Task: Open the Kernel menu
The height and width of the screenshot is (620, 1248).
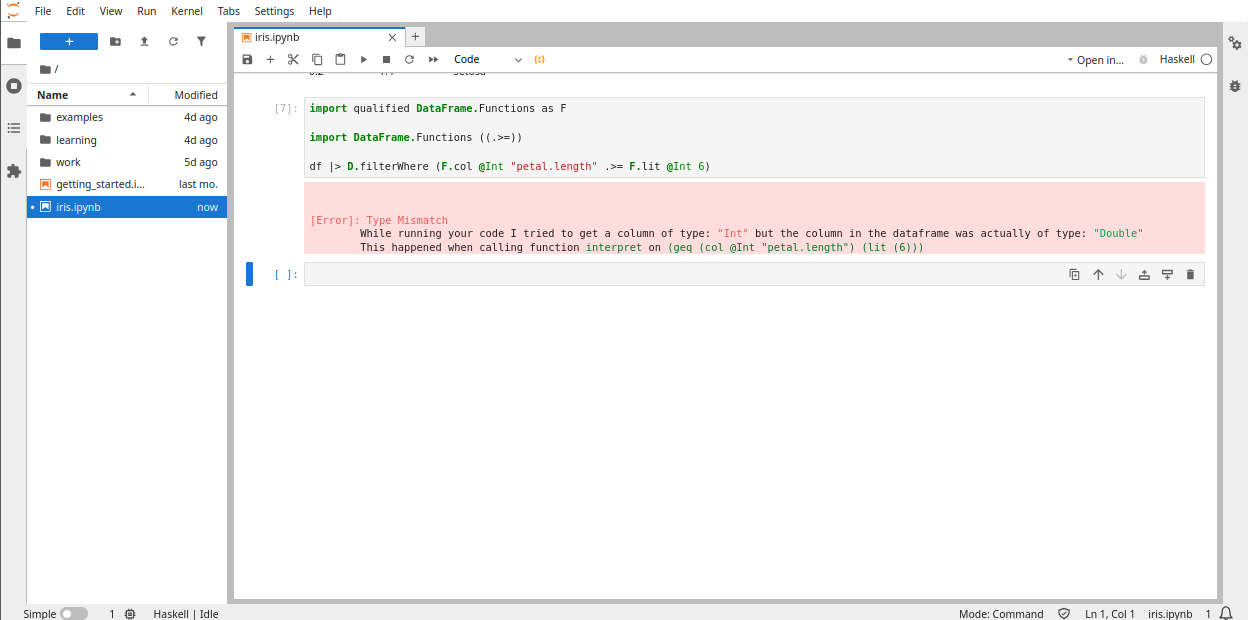Action: coord(187,11)
